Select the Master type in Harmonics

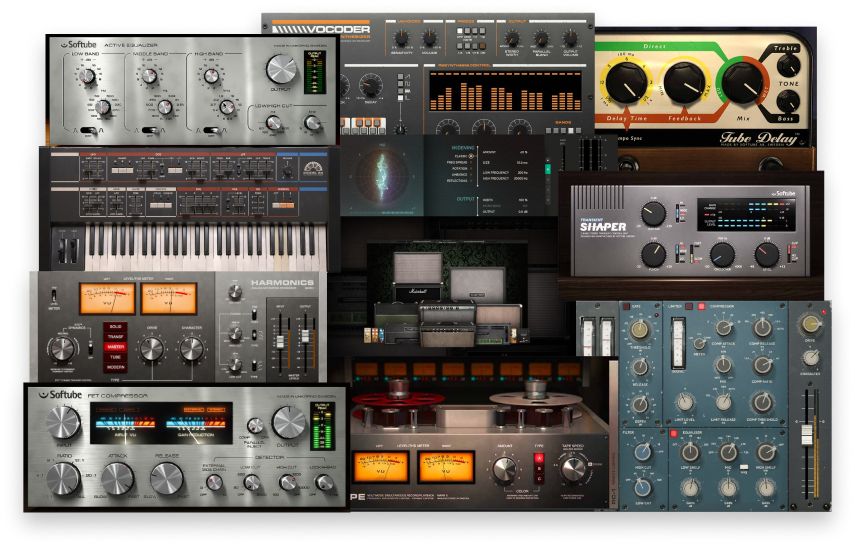pos(113,347)
